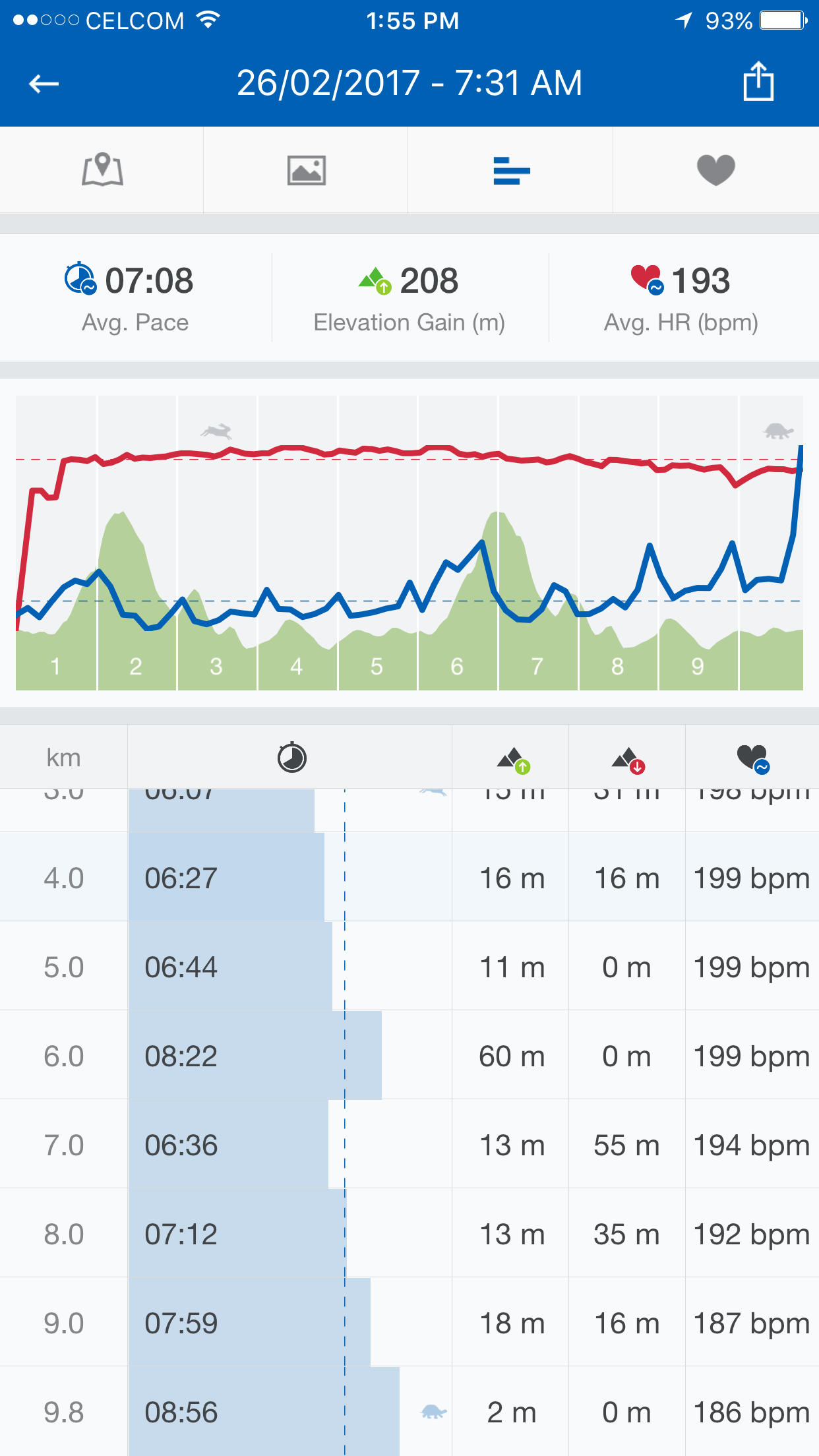
Task: Open the heart rate zones tab
Action: click(x=715, y=170)
